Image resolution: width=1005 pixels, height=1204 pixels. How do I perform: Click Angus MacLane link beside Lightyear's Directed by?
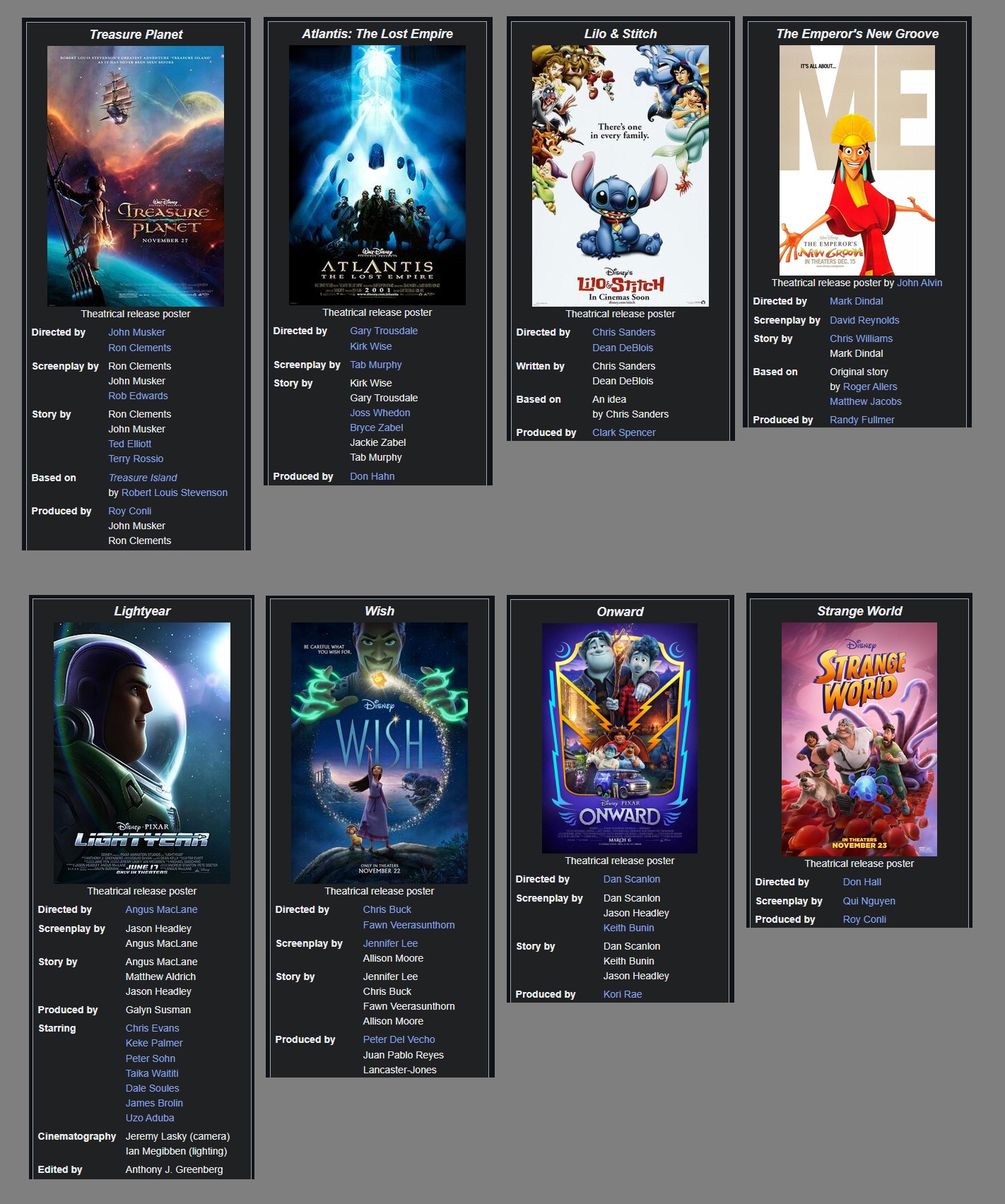click(161, 909)
